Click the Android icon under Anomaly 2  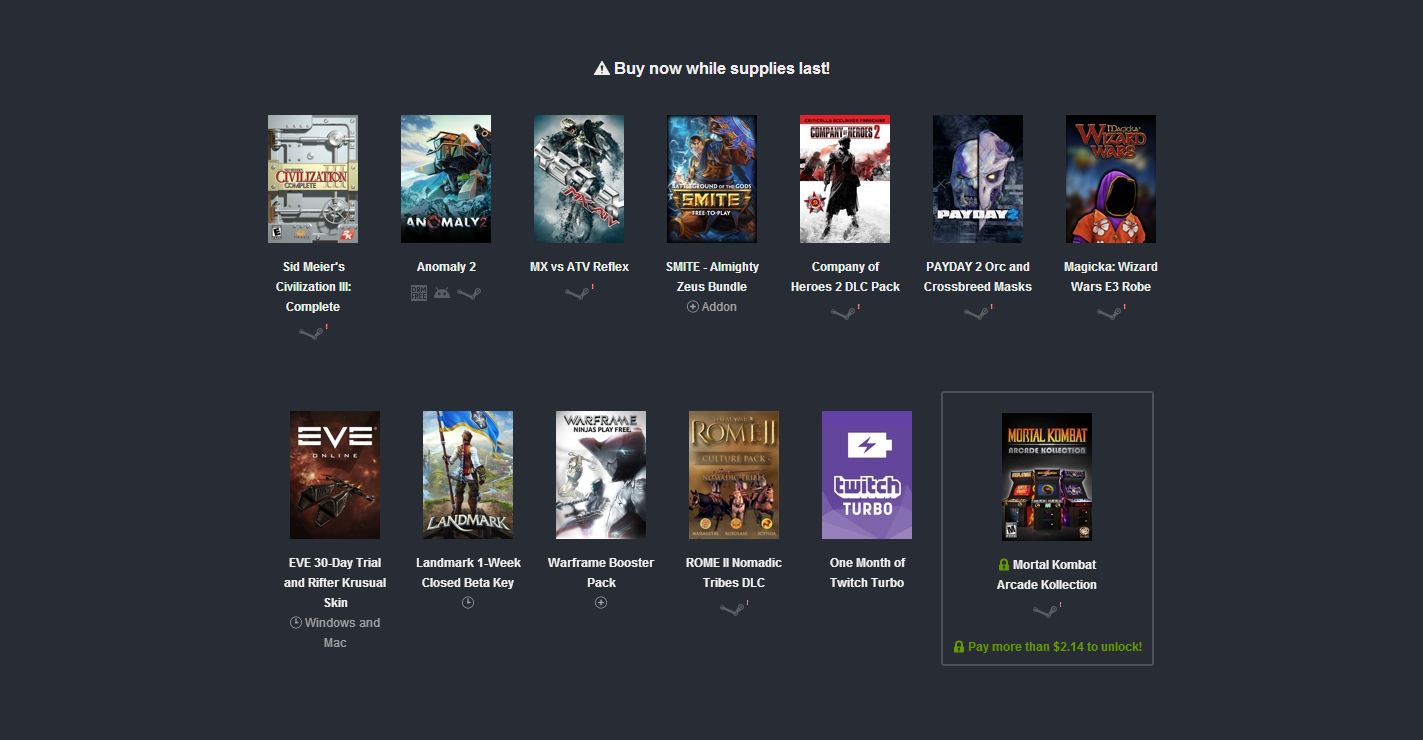[x=442, y=293]
